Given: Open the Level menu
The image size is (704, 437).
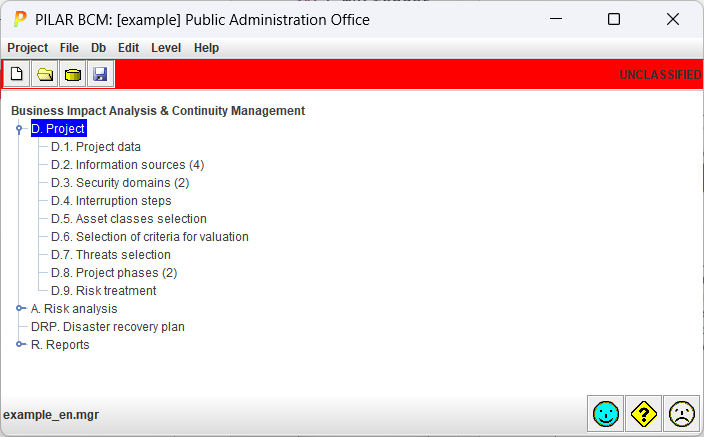Looking at the screenshot, I should pyautogui.click(x=166, y=48).
